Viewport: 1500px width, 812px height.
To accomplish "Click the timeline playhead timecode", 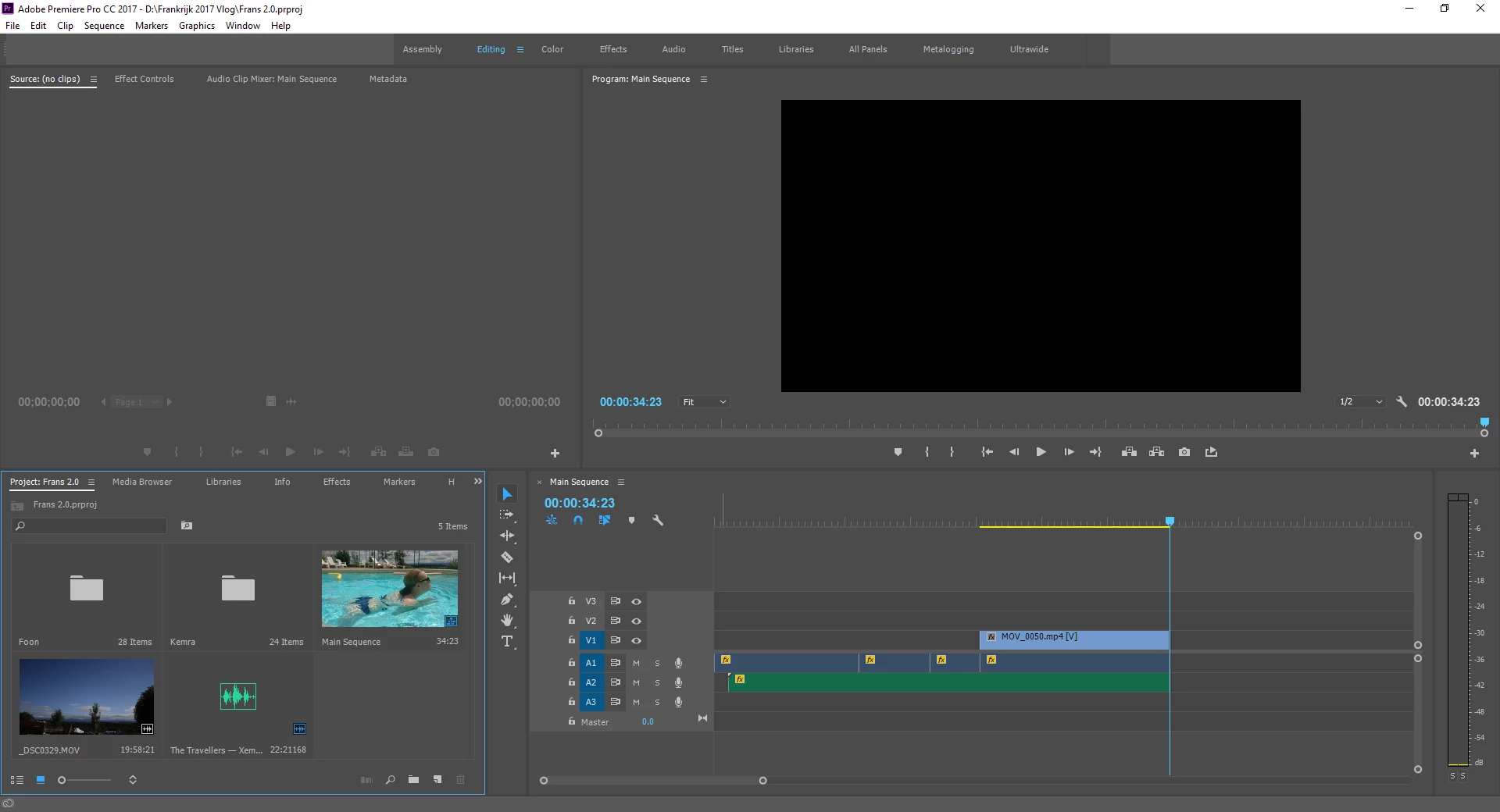I will pos(580,503).
